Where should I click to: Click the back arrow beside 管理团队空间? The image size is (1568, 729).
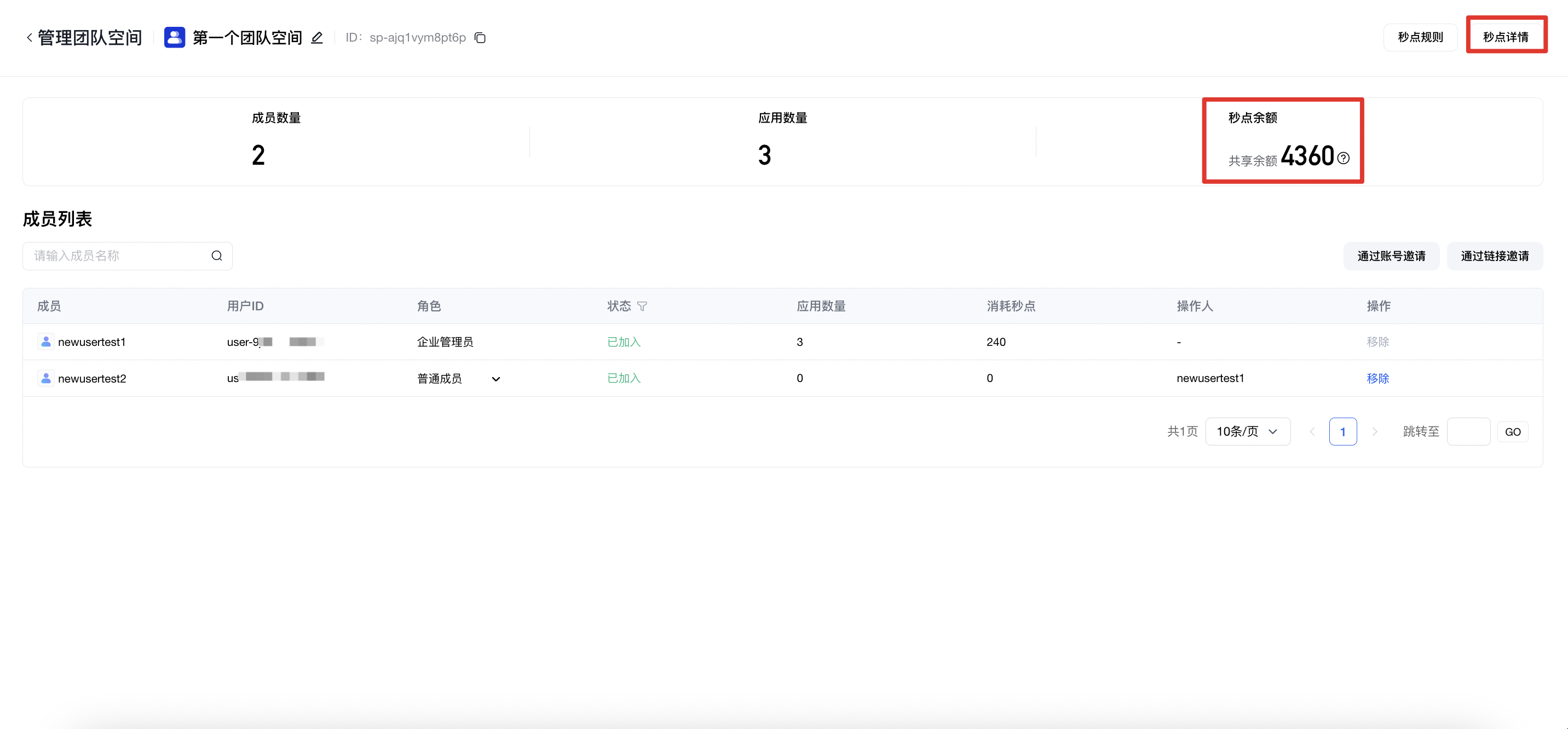point(29,38)
